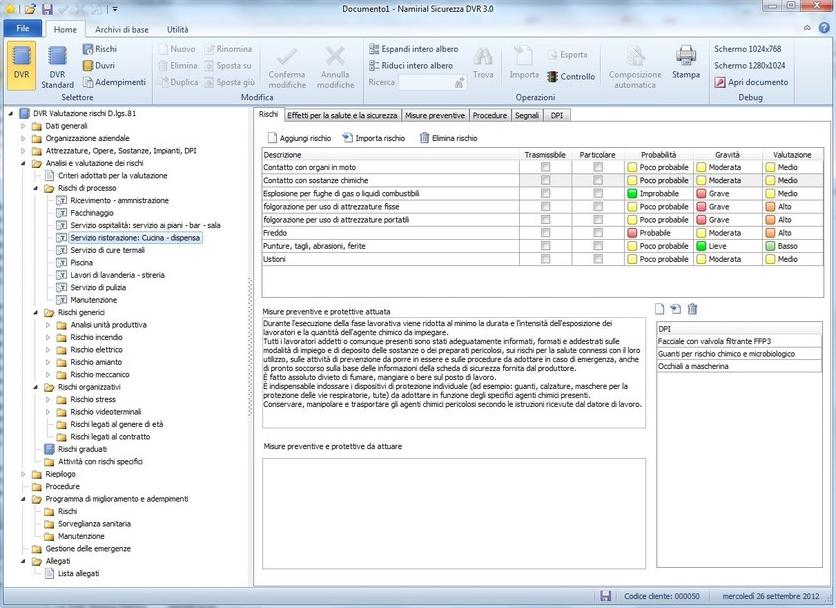Click the Stampa printer icon
The image size is (836, 608).
click(x=686, y=57)
